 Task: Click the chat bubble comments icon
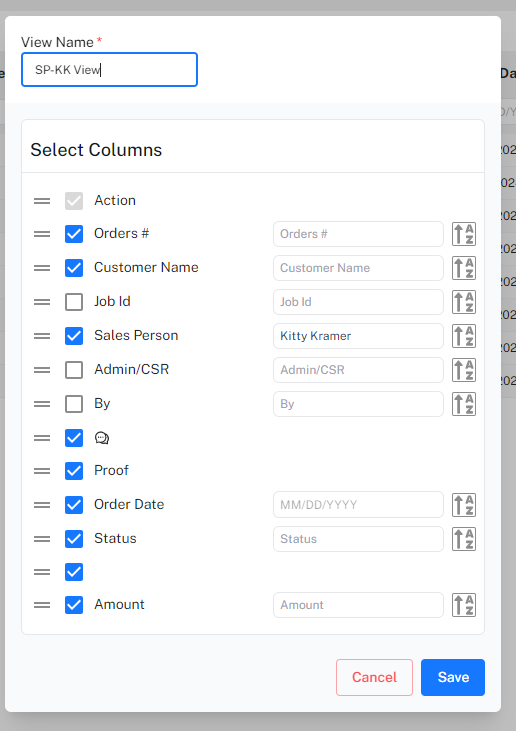(x=102, y=438)
